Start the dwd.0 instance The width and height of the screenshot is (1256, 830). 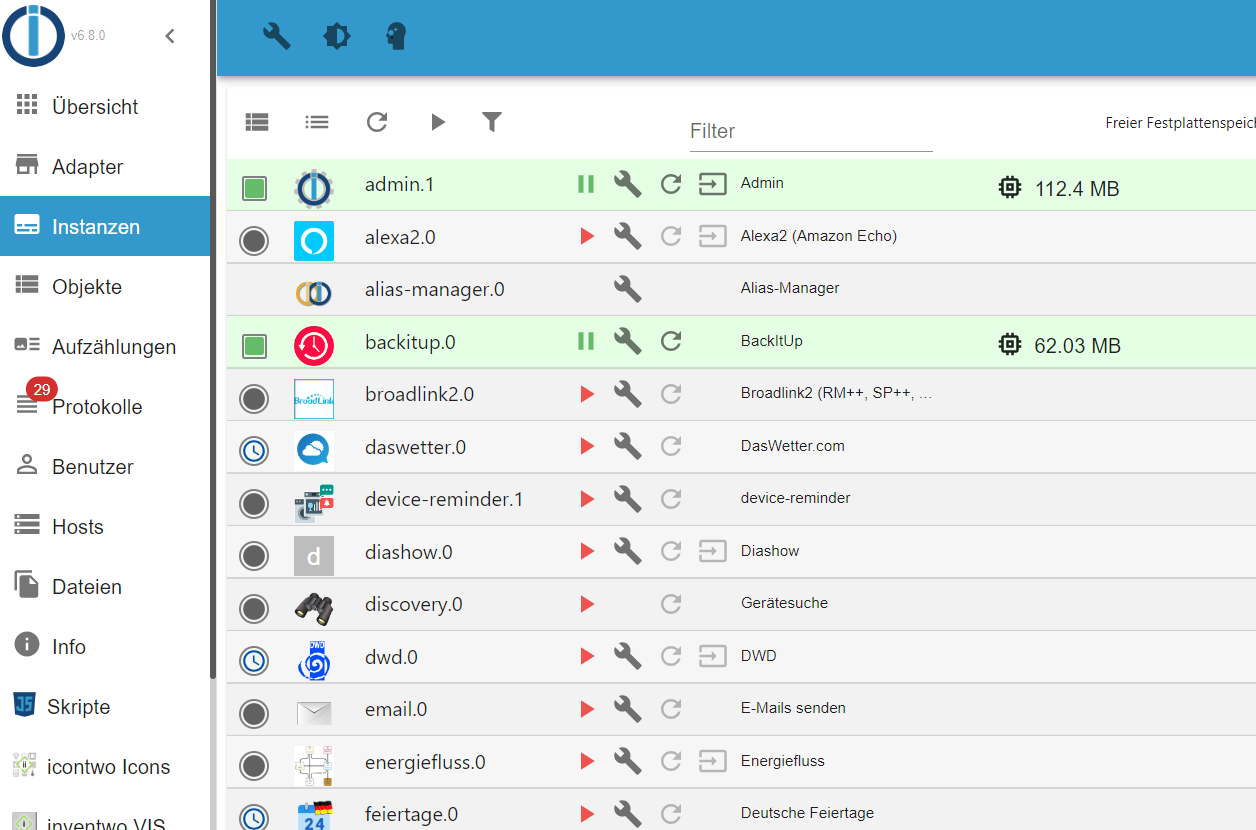(x=587, y=657)
